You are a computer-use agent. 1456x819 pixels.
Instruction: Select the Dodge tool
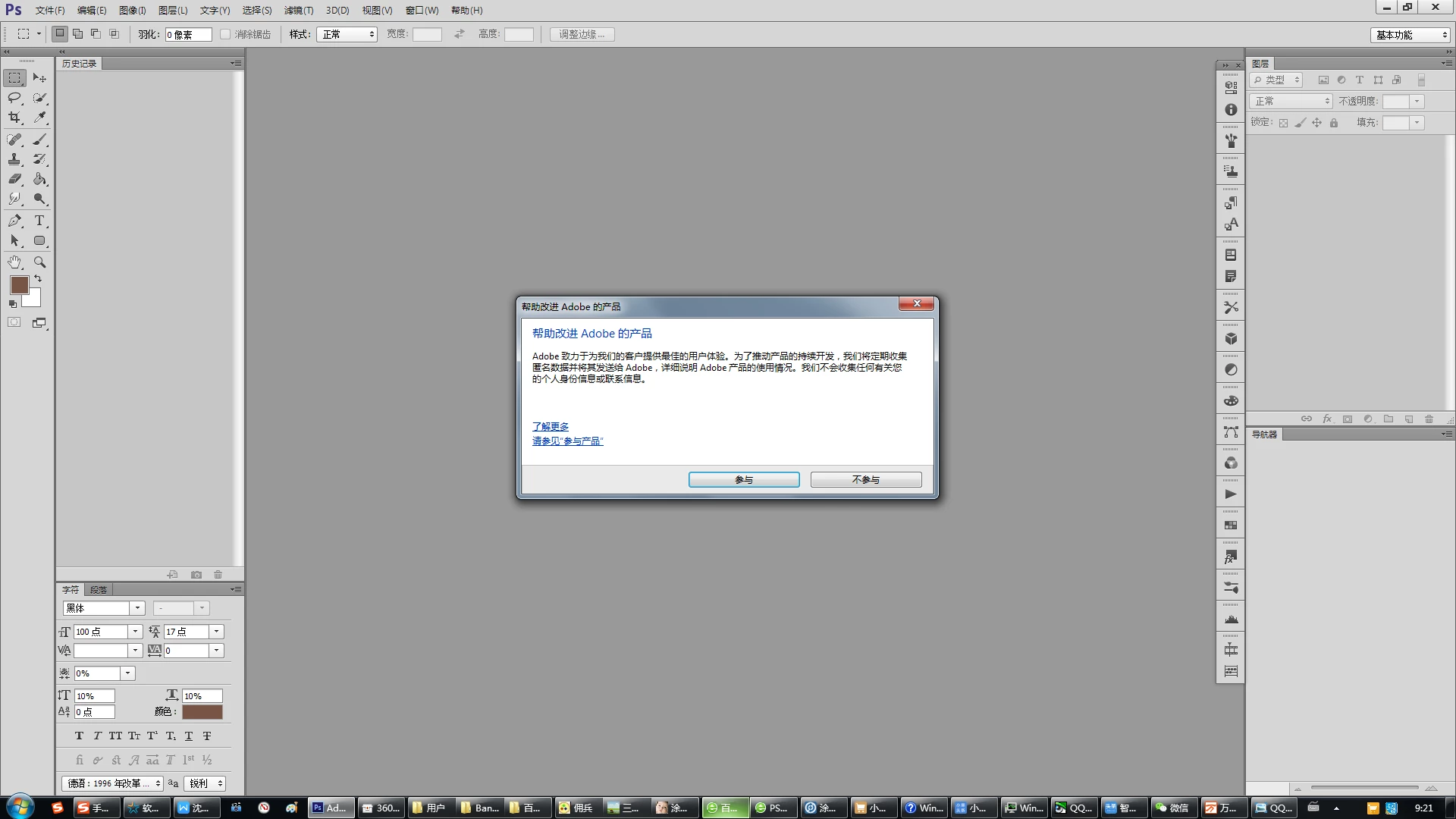[x=39, y=199]
